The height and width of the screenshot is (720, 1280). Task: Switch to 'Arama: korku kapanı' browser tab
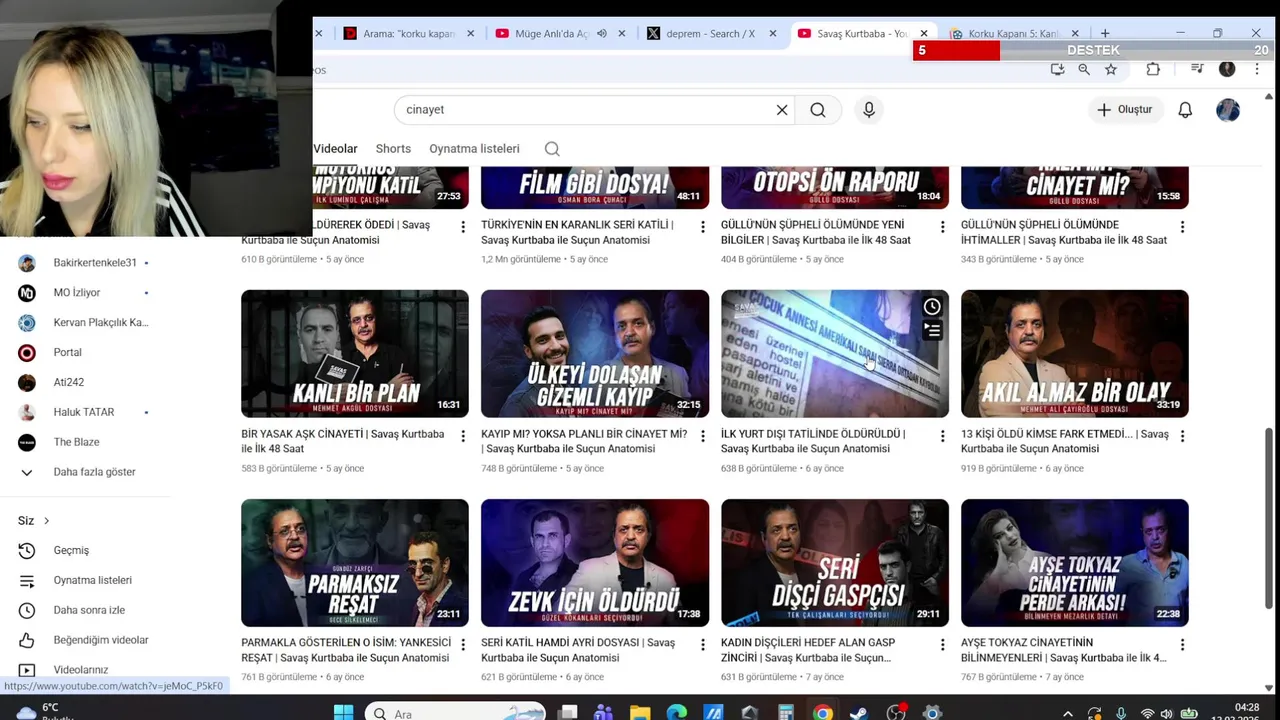409,34
